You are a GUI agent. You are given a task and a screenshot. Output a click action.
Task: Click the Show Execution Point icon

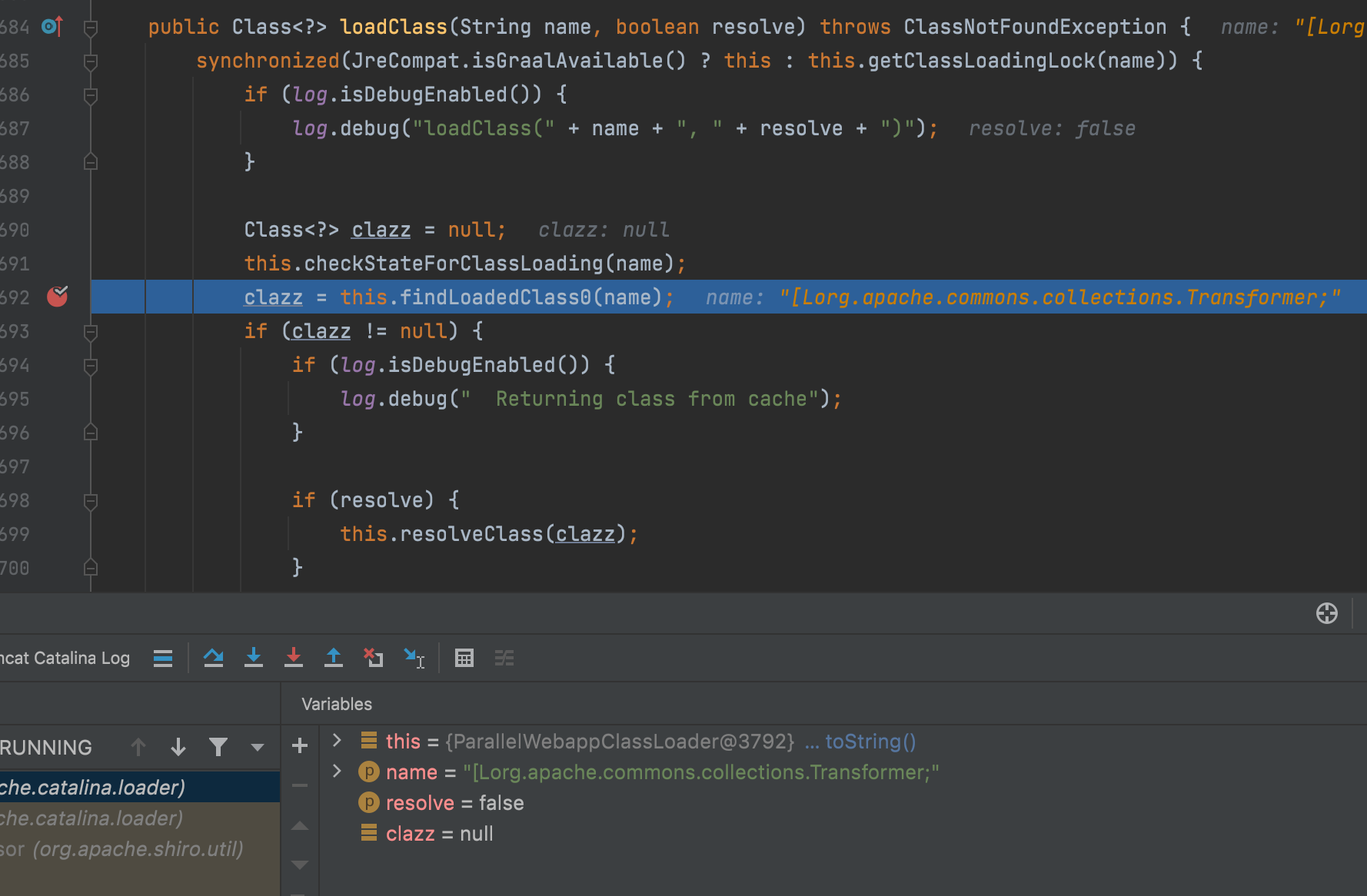(x=163, y=658)
